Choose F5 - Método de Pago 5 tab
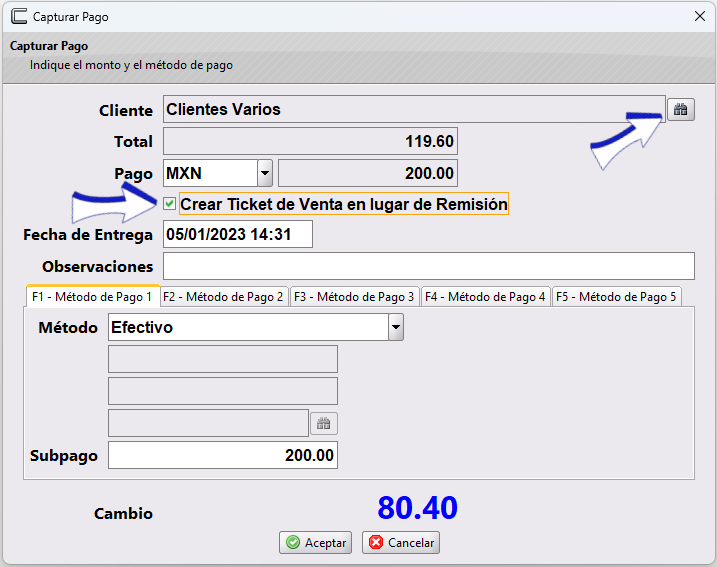717x567 pixels. [616, 297]
